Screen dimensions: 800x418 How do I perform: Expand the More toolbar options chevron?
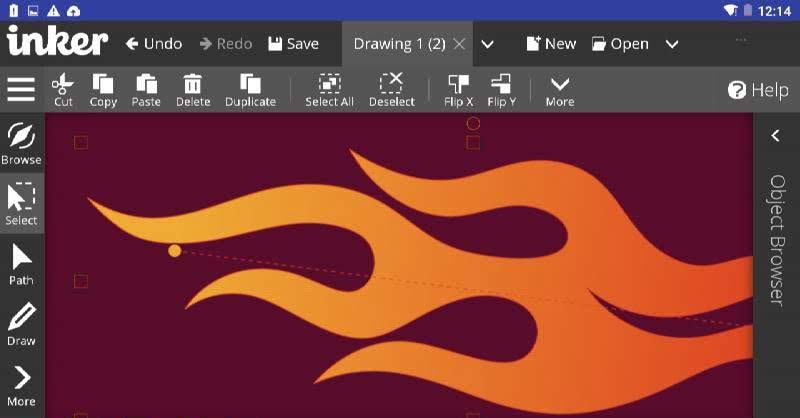tap(560, 90)
